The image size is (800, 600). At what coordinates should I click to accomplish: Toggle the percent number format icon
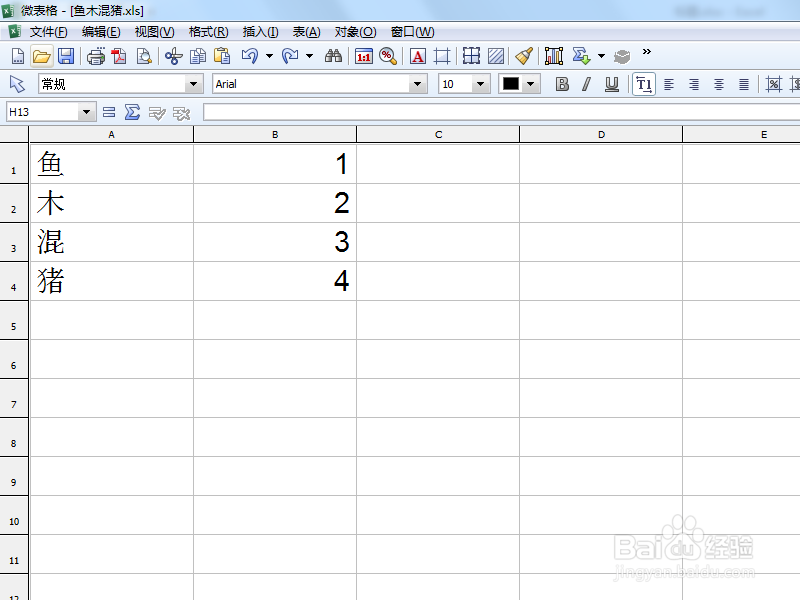click(773, 84)
